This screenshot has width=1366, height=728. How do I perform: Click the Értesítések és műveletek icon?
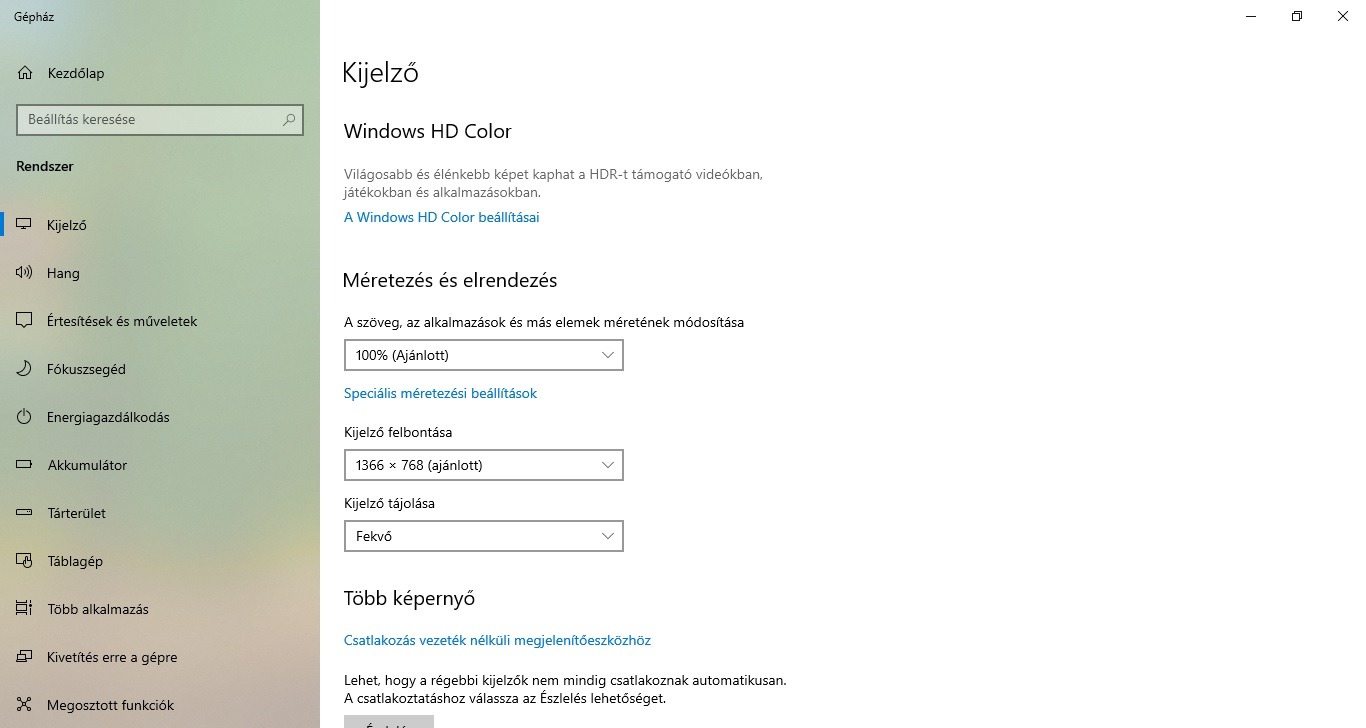click(25, 321)
